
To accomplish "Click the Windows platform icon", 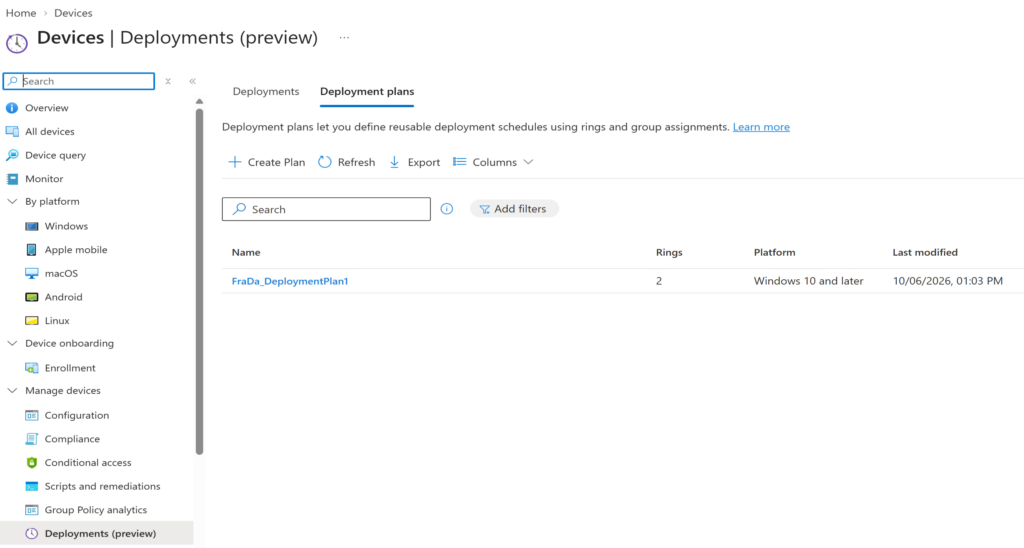I will point(31,226).
